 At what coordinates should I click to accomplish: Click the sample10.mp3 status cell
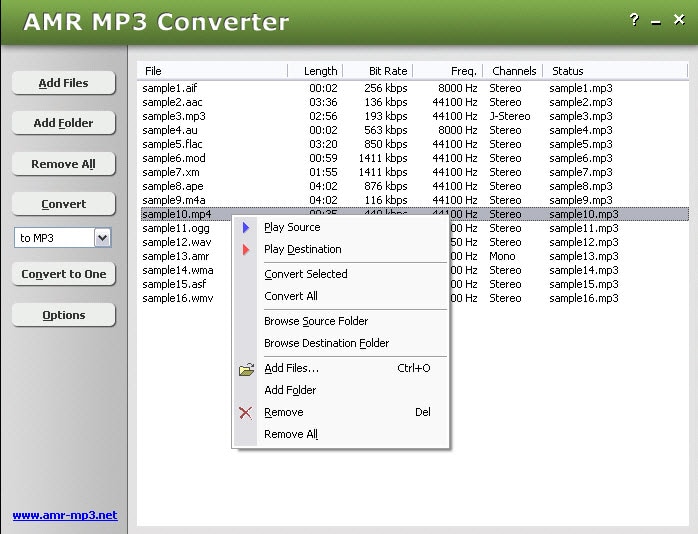tap(584, 214)
